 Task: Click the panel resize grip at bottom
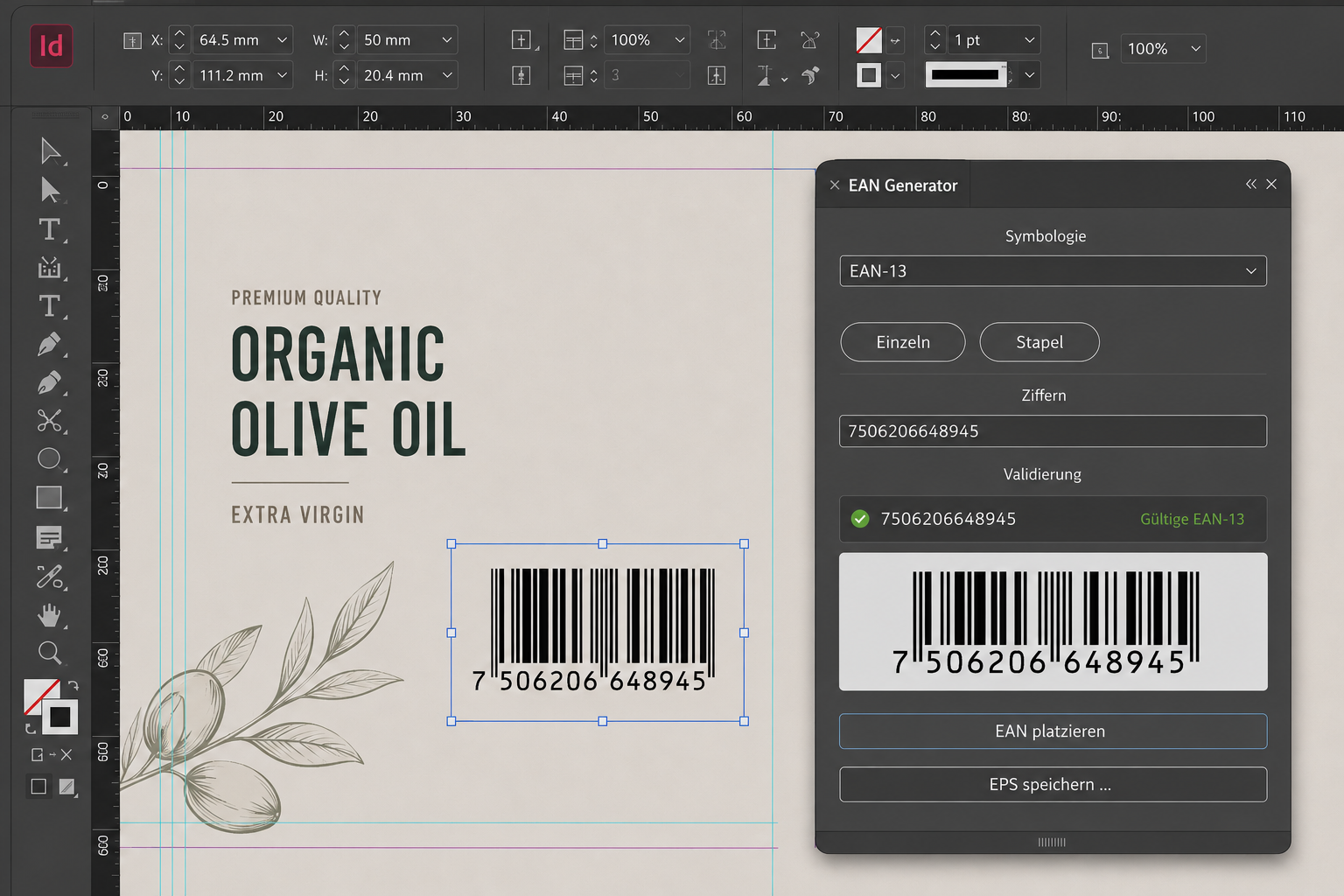click(1052, 843)
